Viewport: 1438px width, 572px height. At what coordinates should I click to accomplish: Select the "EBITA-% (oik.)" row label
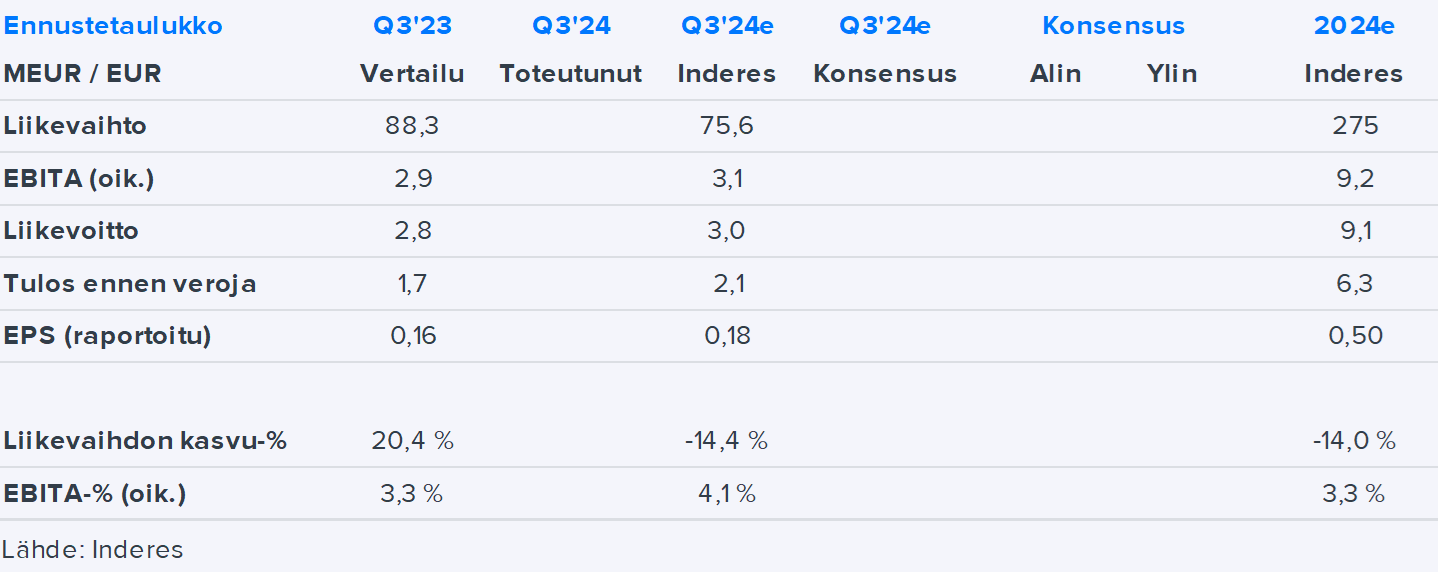[x=95, y=494]
